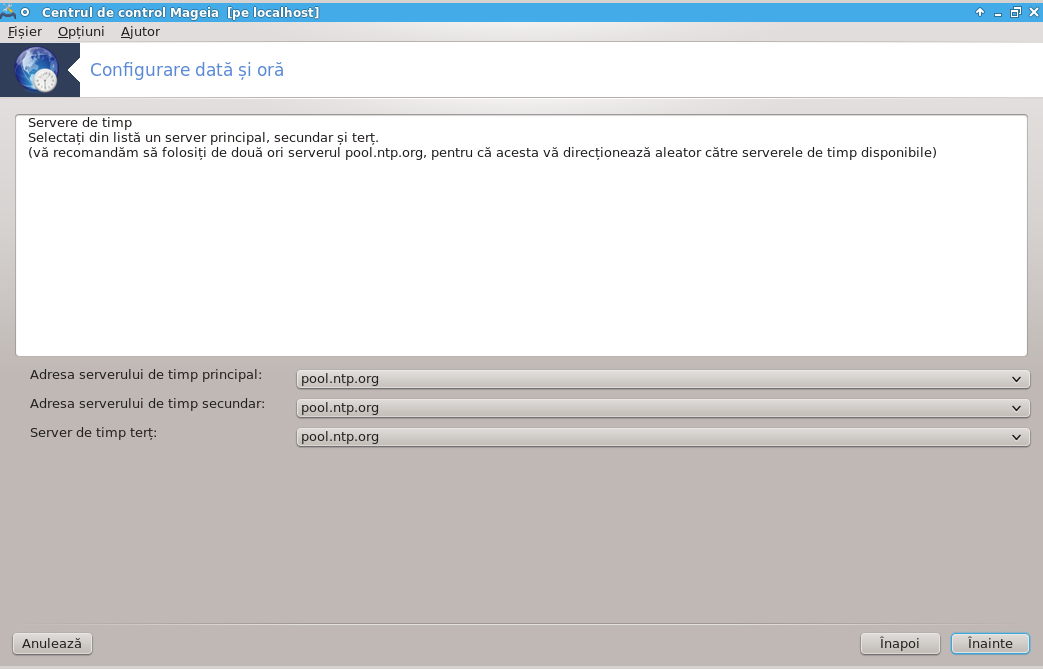
Task: Click the circular sticky-window button in the title bar
Action: 25,12
